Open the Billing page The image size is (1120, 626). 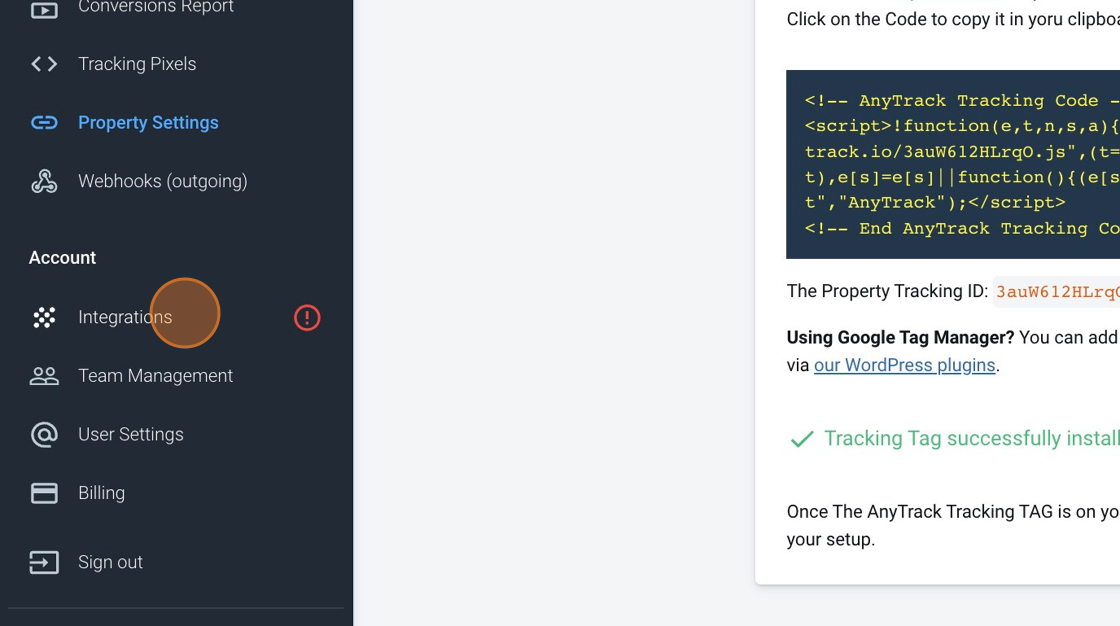(101, 492)
